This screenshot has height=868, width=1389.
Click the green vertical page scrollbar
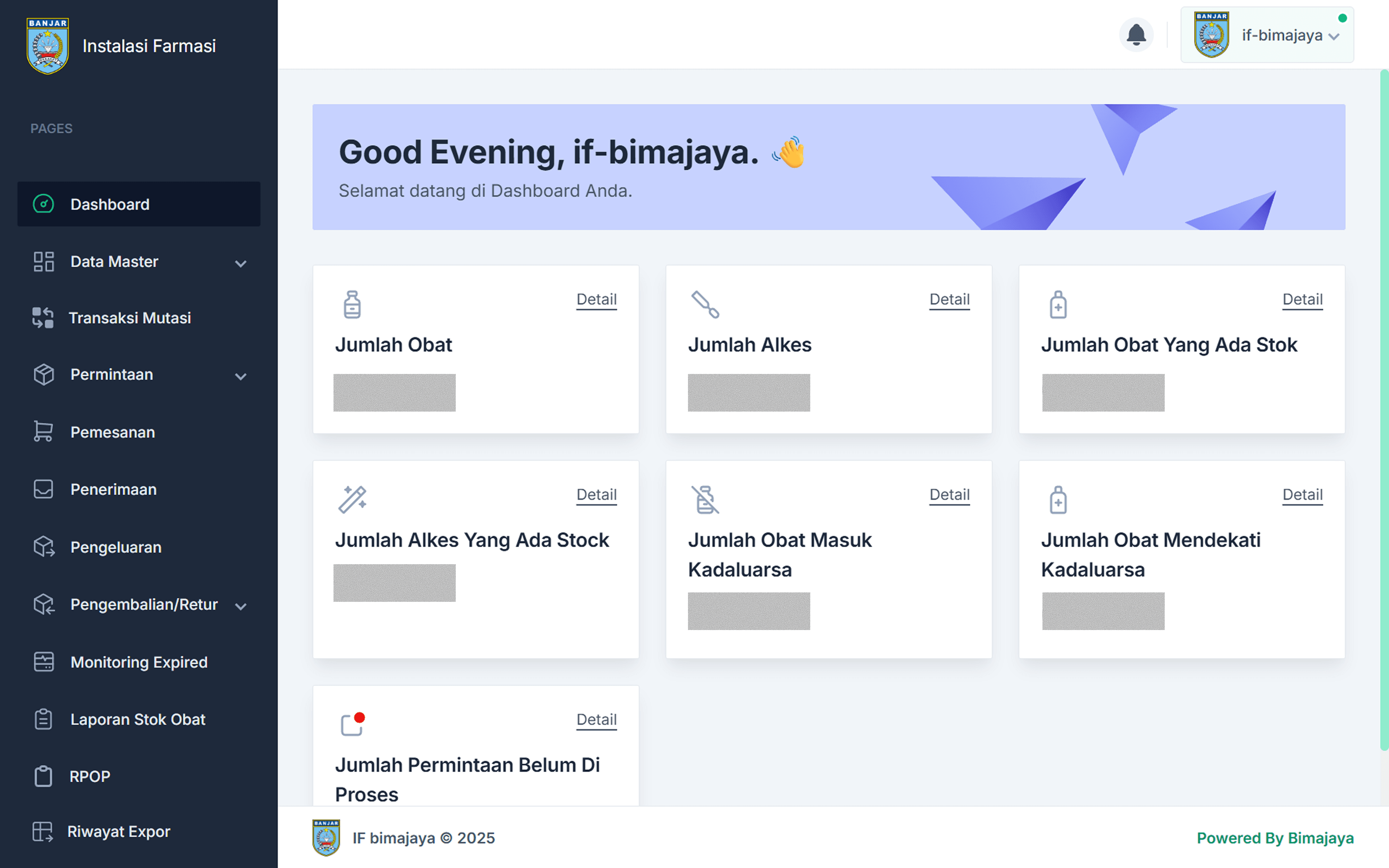click(1384, 409)
